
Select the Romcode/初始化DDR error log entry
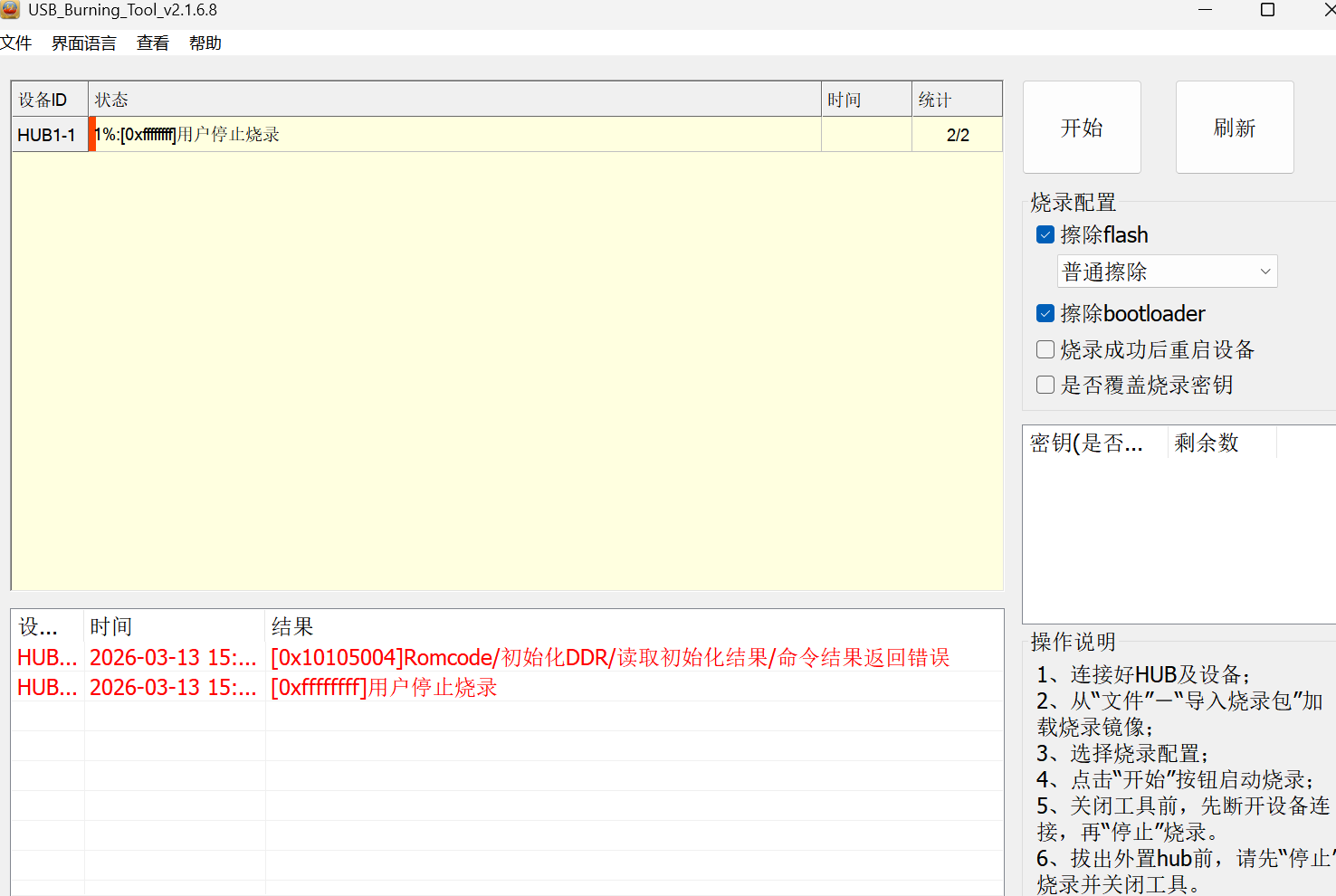click(x=507, y=657)
